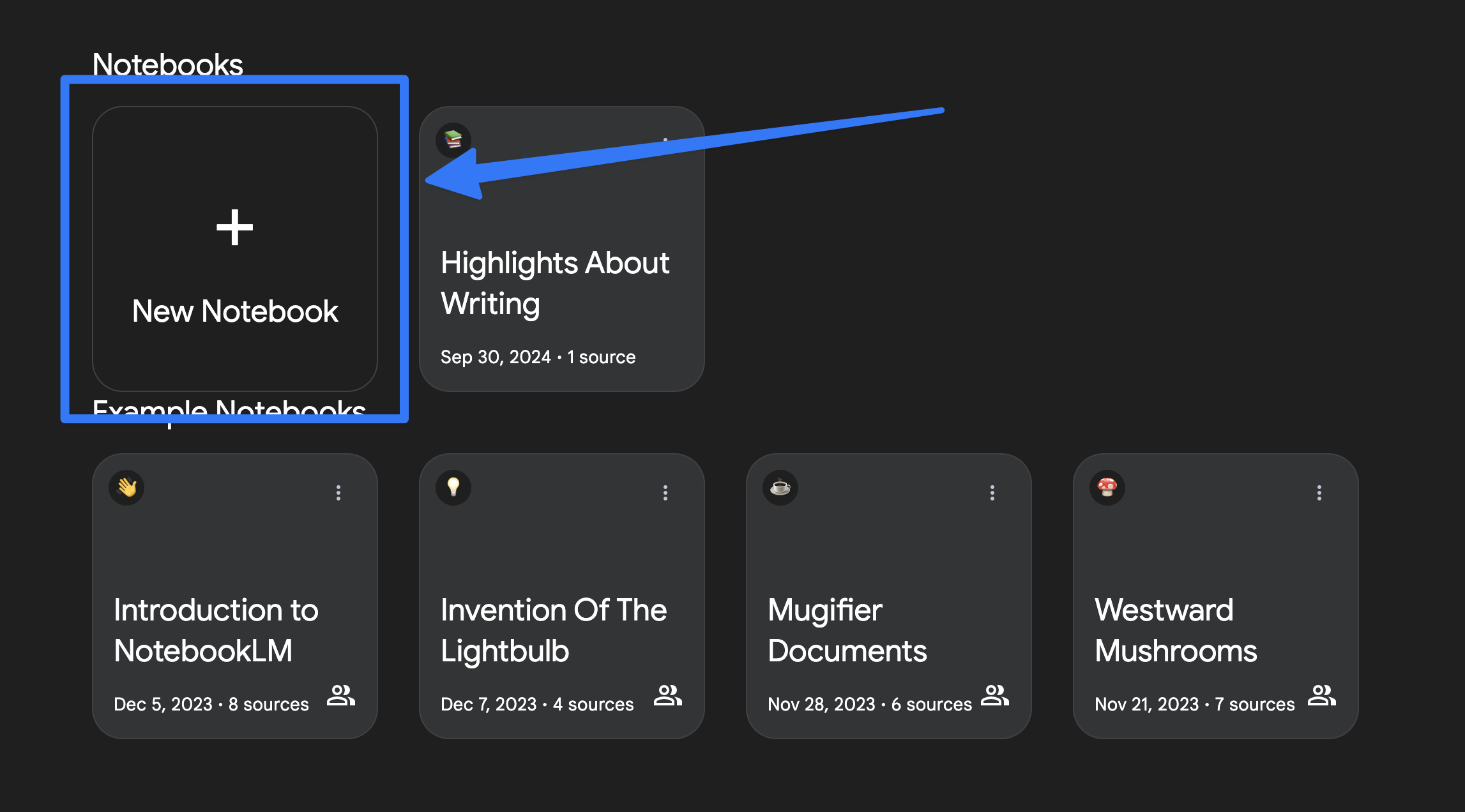
Task: Open the Mugifier Documents notebook
Action: click(x=888, y=596)
